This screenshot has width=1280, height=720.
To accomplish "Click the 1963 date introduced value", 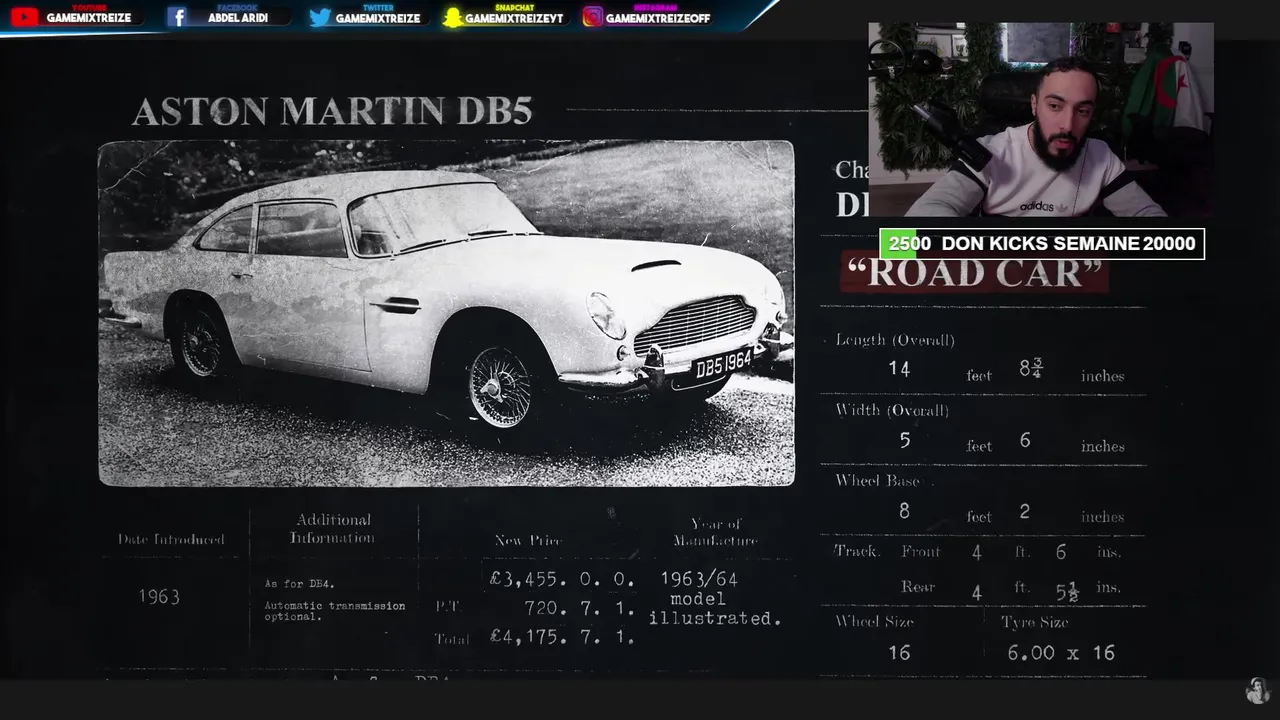I will pyautogui.click(x=159, y=596).
